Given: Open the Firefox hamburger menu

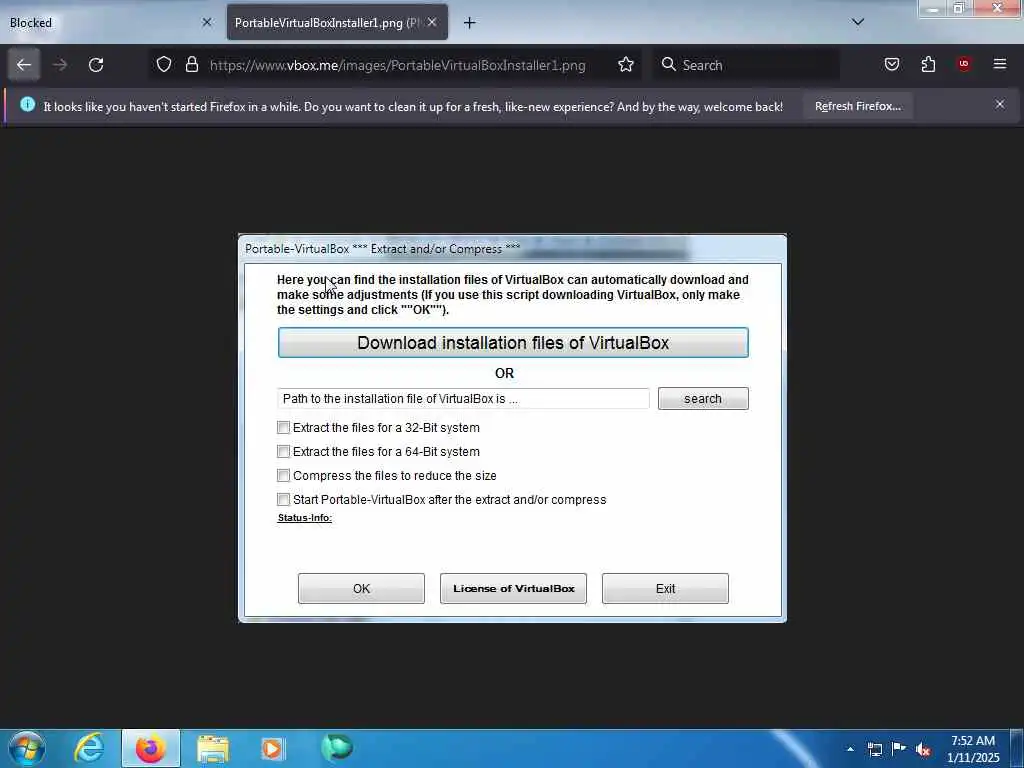Looking at the screenshot, I should (1000, 64).
